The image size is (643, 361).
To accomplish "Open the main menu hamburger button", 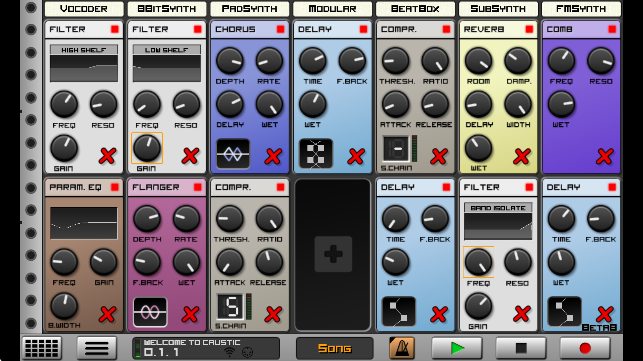I will pos(97,348).
